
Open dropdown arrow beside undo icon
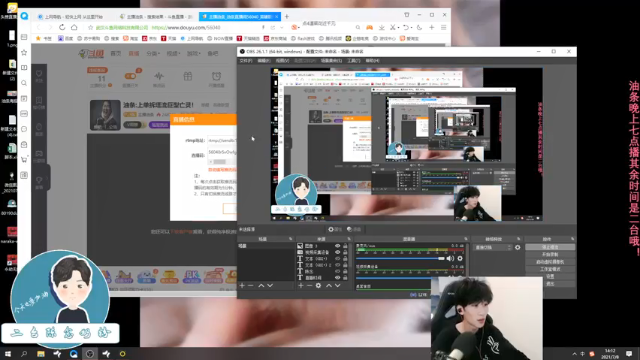pyautogui.click(x=411, y=28)
